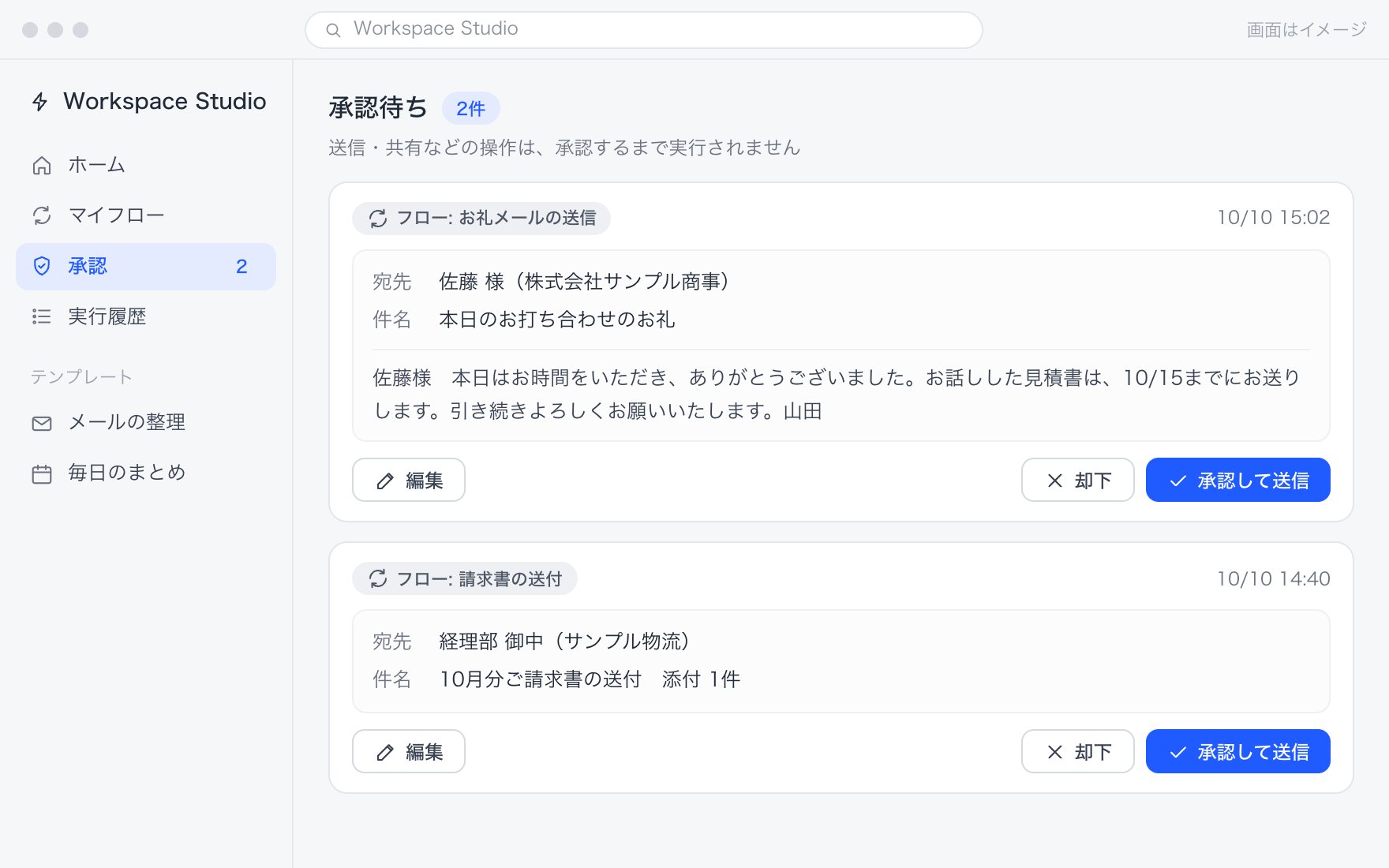Click the 添付 1件 attachment text
The image size is (1389, 868).
701,679
